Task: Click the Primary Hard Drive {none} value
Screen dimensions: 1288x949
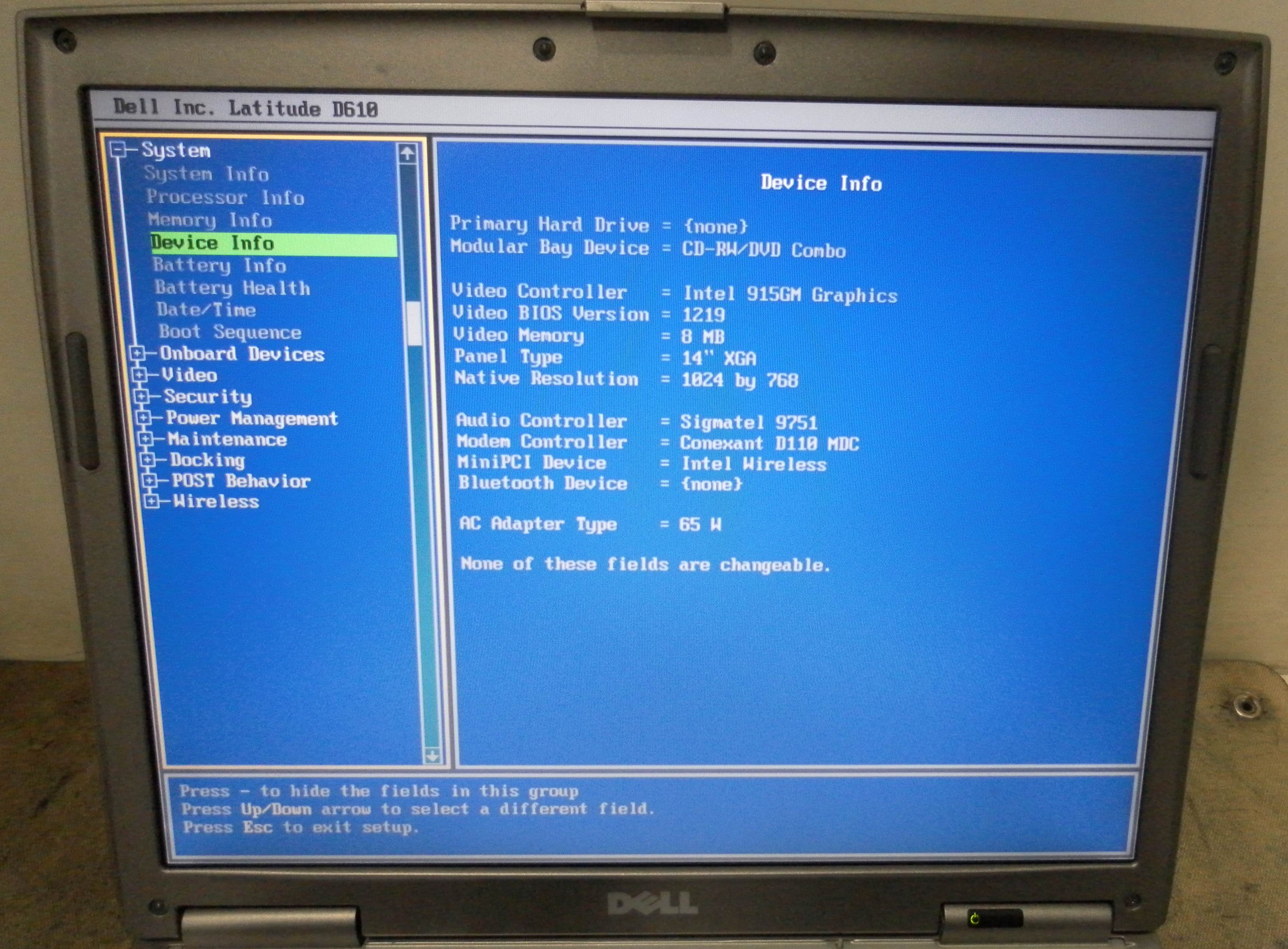Action: (716, 226)
